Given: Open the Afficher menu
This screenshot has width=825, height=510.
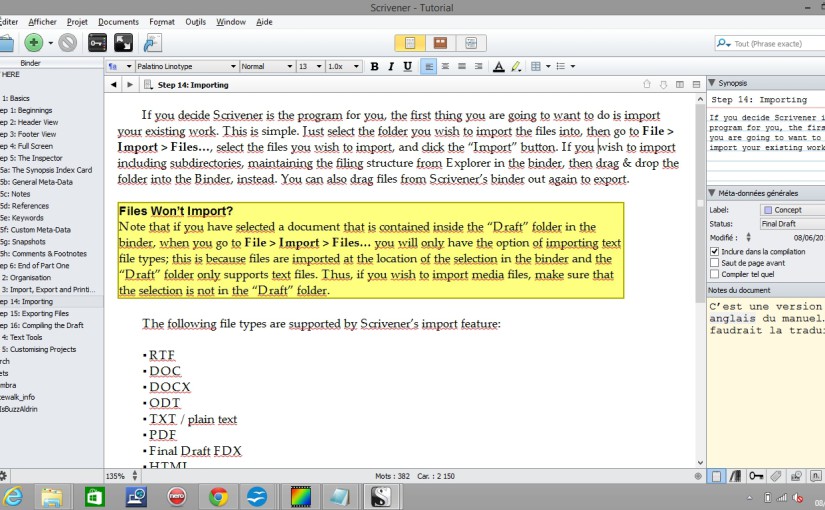Looking at the screenshot, I should pos(42,22).
